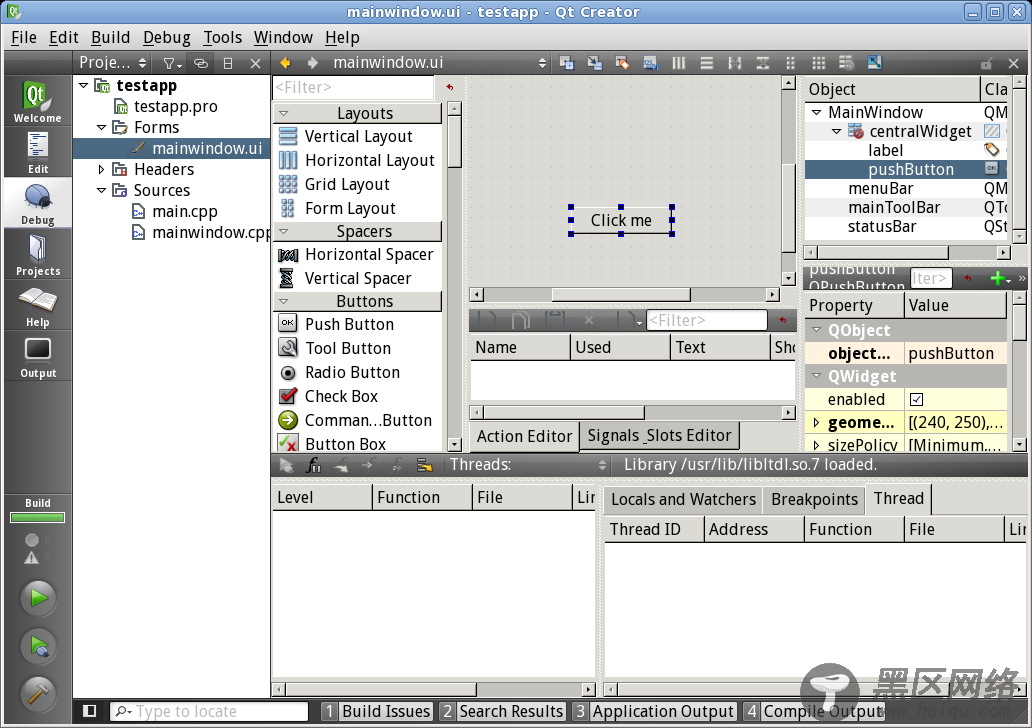Screen dimensions: 1032x728
Task: Open the Application Output pane
Action: [x=654, y=712]
